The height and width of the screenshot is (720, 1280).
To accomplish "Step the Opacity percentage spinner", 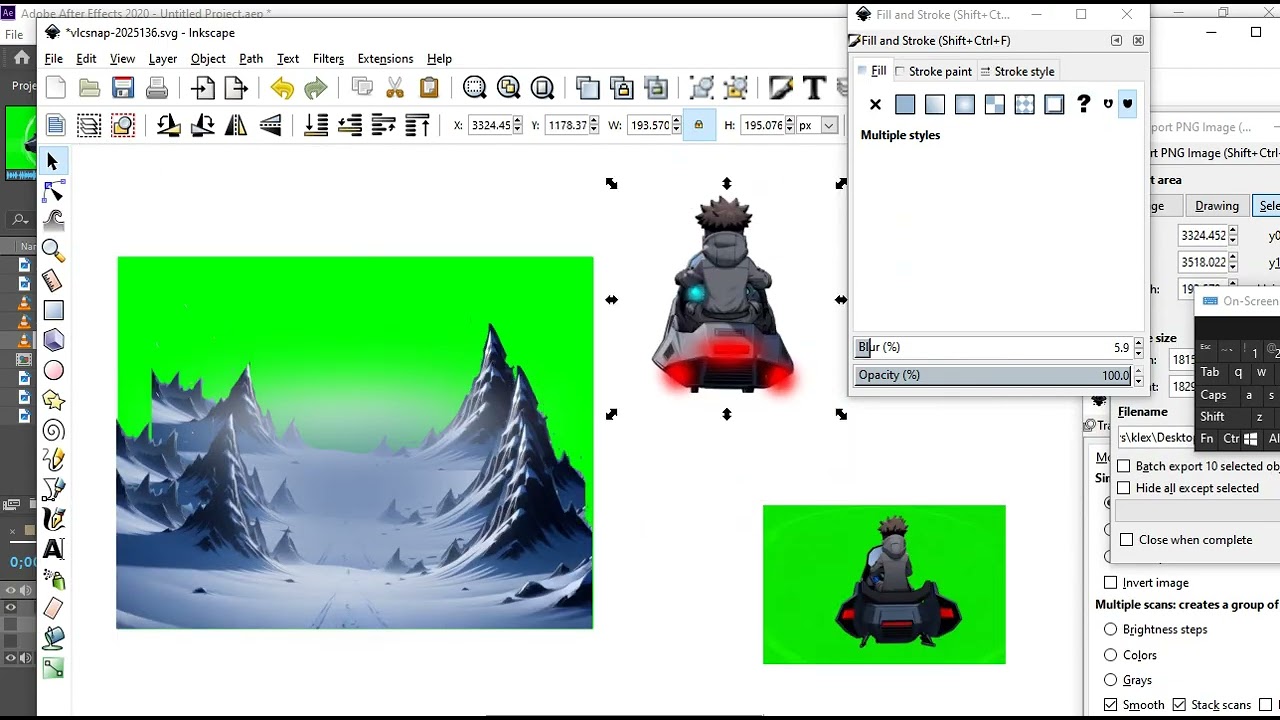I will (x=1138, y=375).
